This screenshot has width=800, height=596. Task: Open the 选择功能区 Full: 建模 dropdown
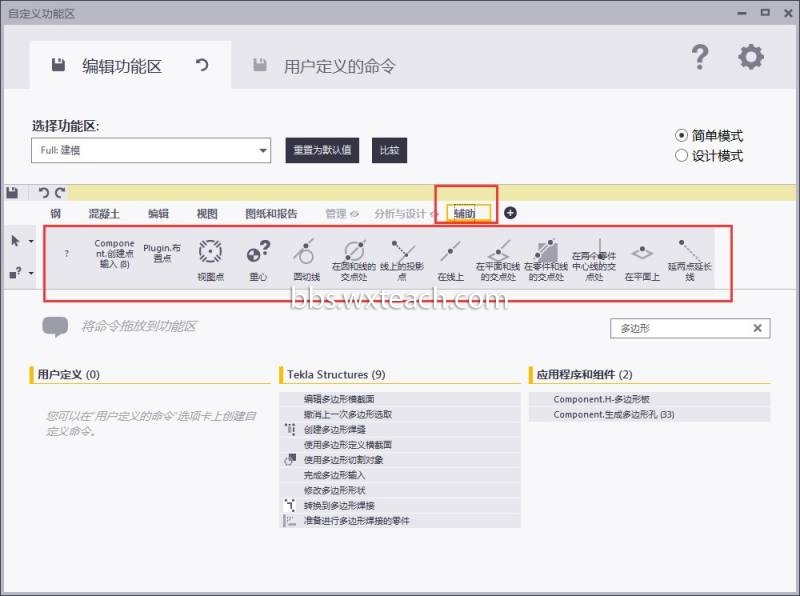click(151, 150)
